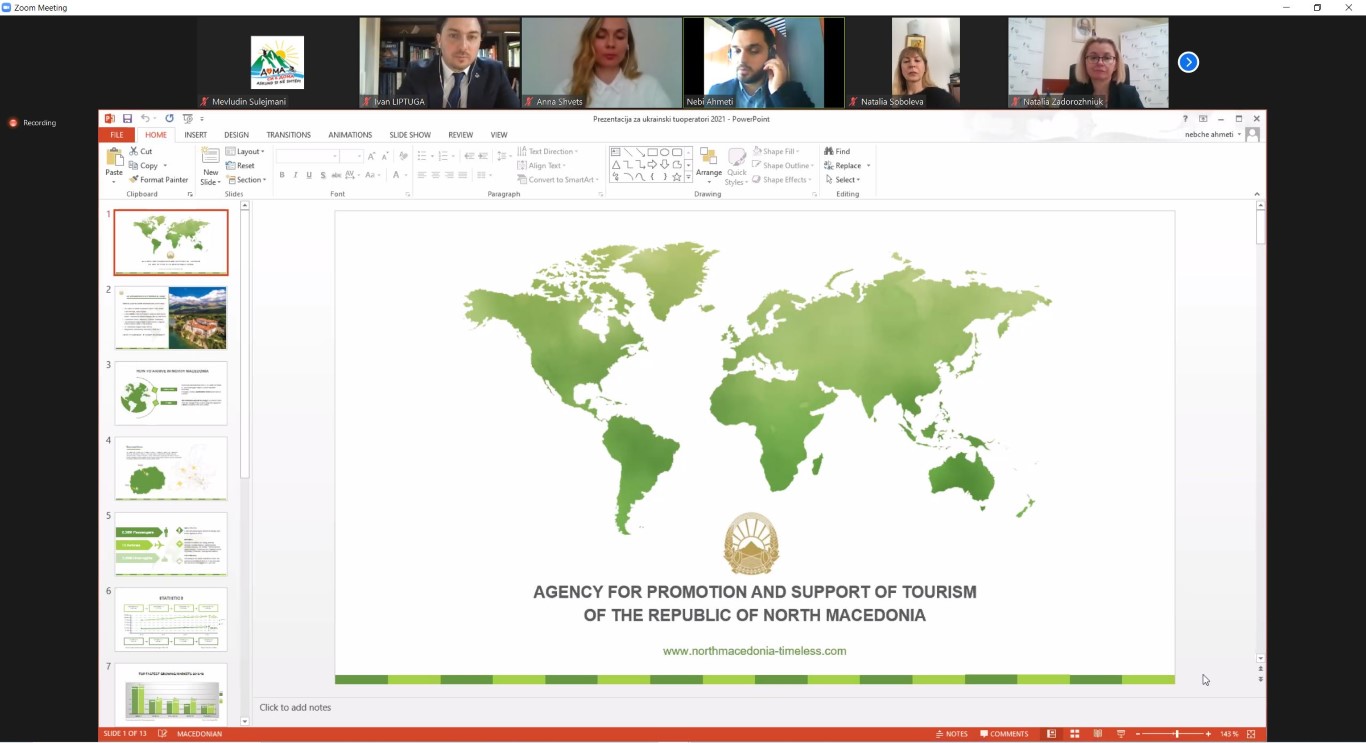The image size is (1366, 743).
Task: Click the New Slide icon
Action: 210,156
